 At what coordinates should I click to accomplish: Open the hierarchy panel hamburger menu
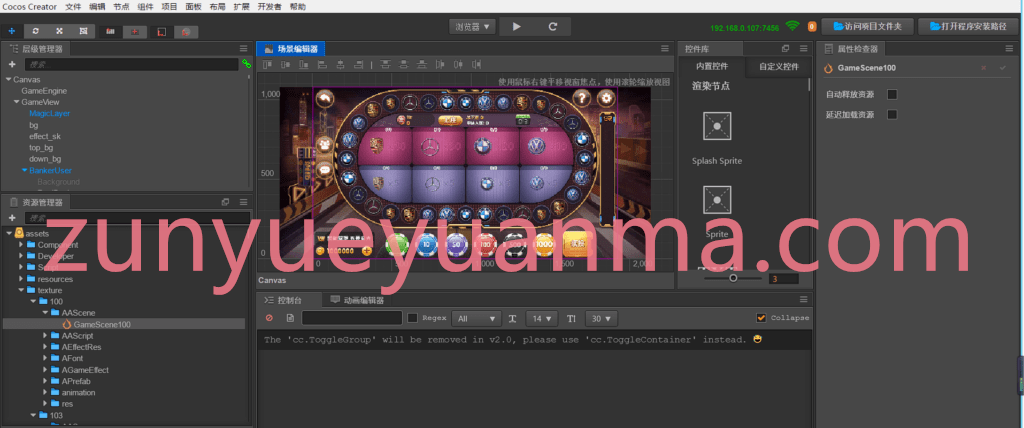pos(244,48)
